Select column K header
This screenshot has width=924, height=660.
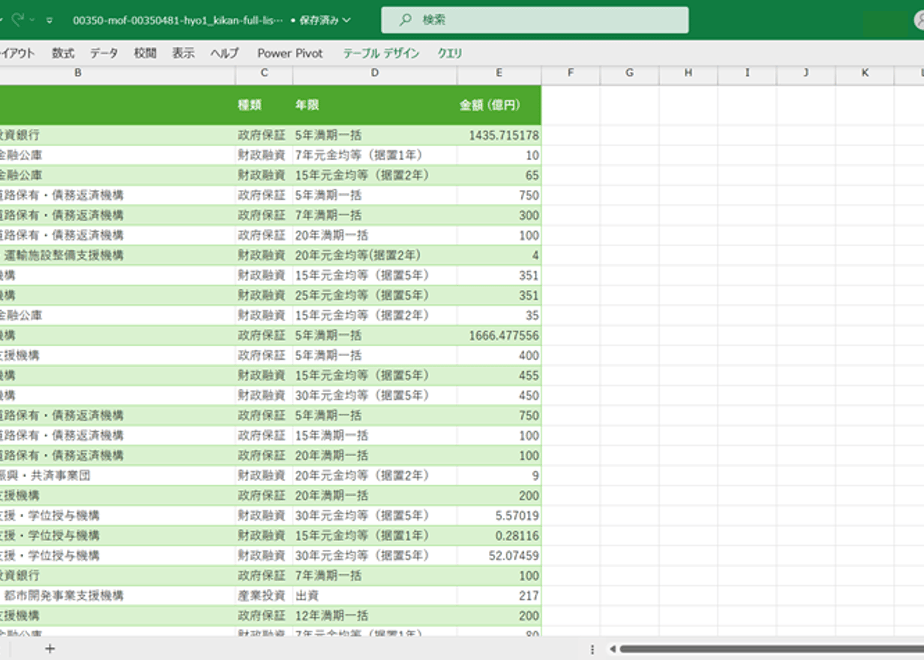tap(865, 72)
